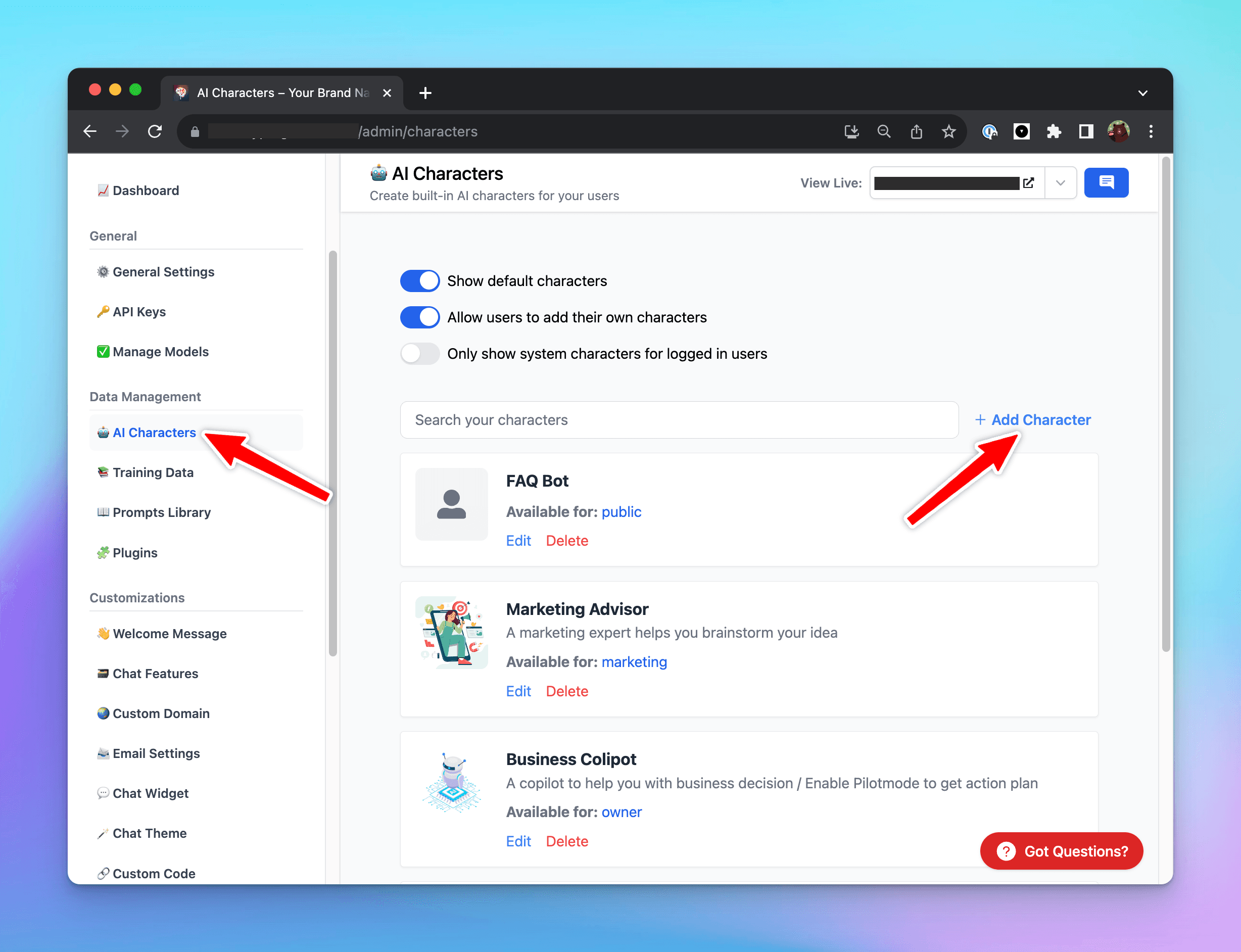Open Chat Widget settings
Viewport: 1241px width, 952px height.
150,793
